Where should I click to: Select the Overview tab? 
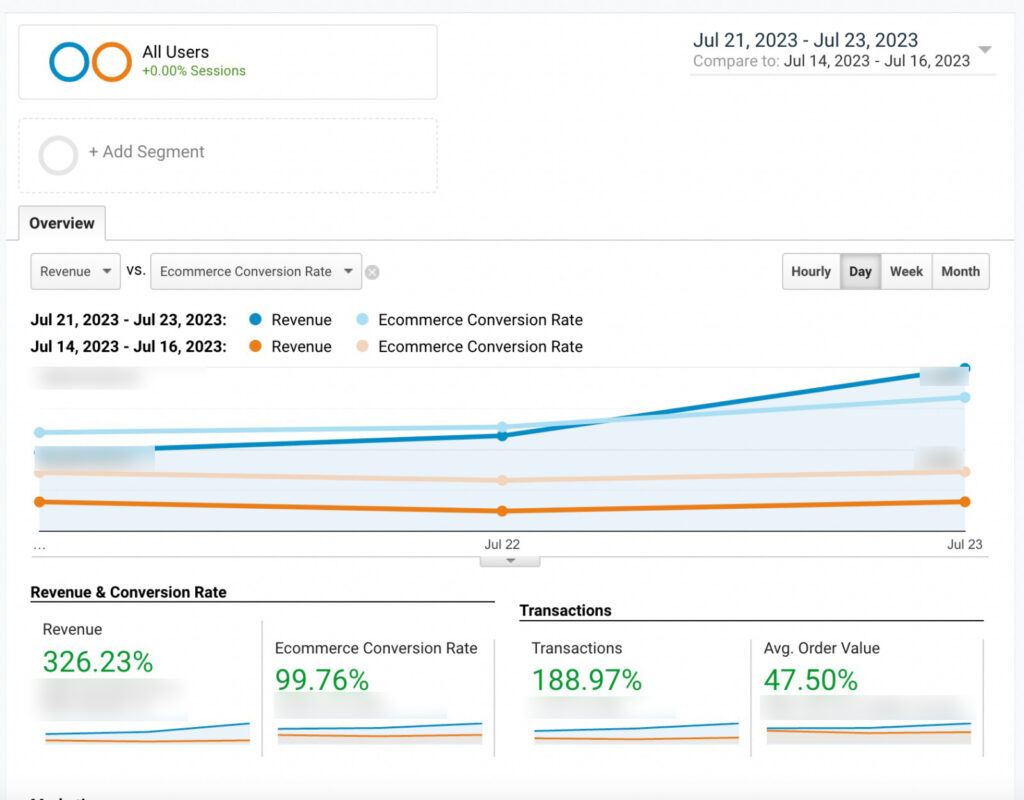(61, 224)
